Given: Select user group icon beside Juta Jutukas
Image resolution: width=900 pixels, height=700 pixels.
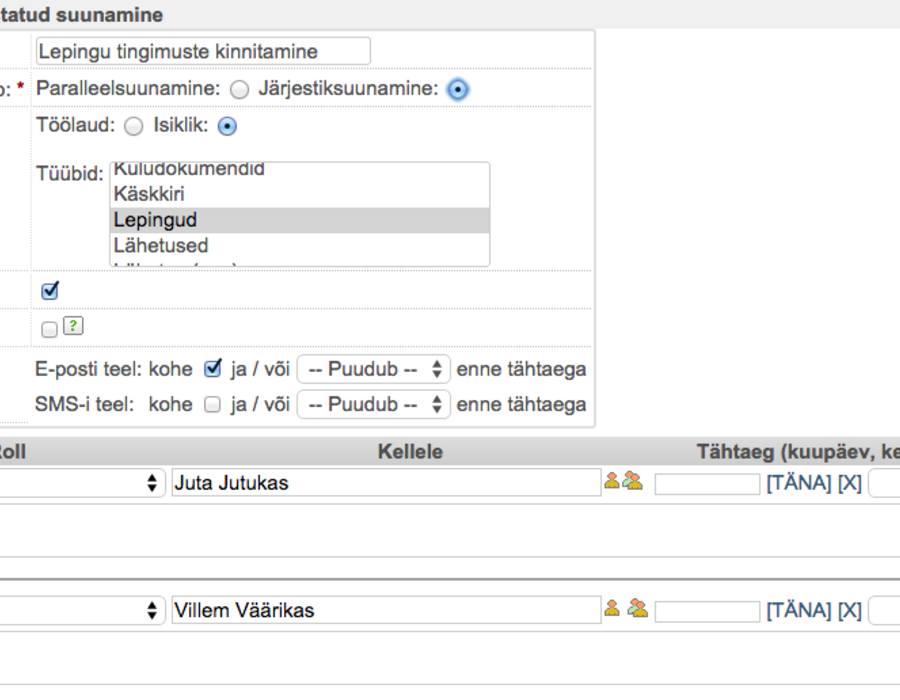Looking at the screenshot, I should tap(633, 481).
